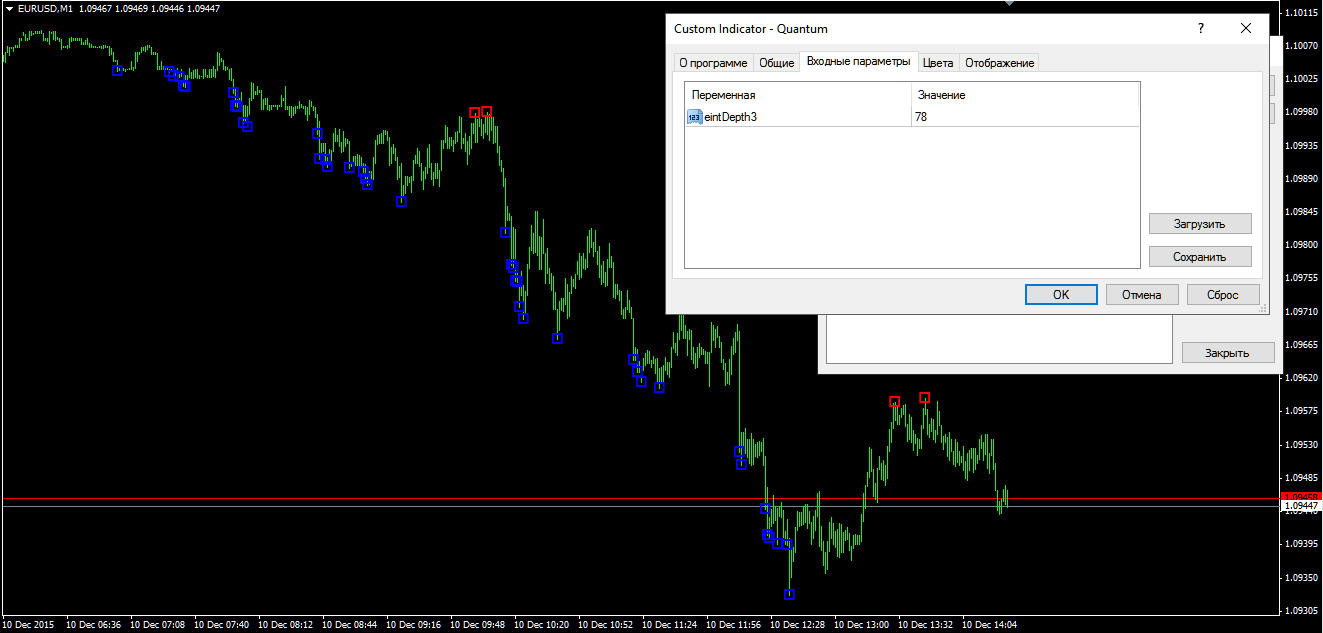Screen dimensions: 1323x633
Task: Close the Custom Indicator Quantum dialog
Action: [1246, 29]
